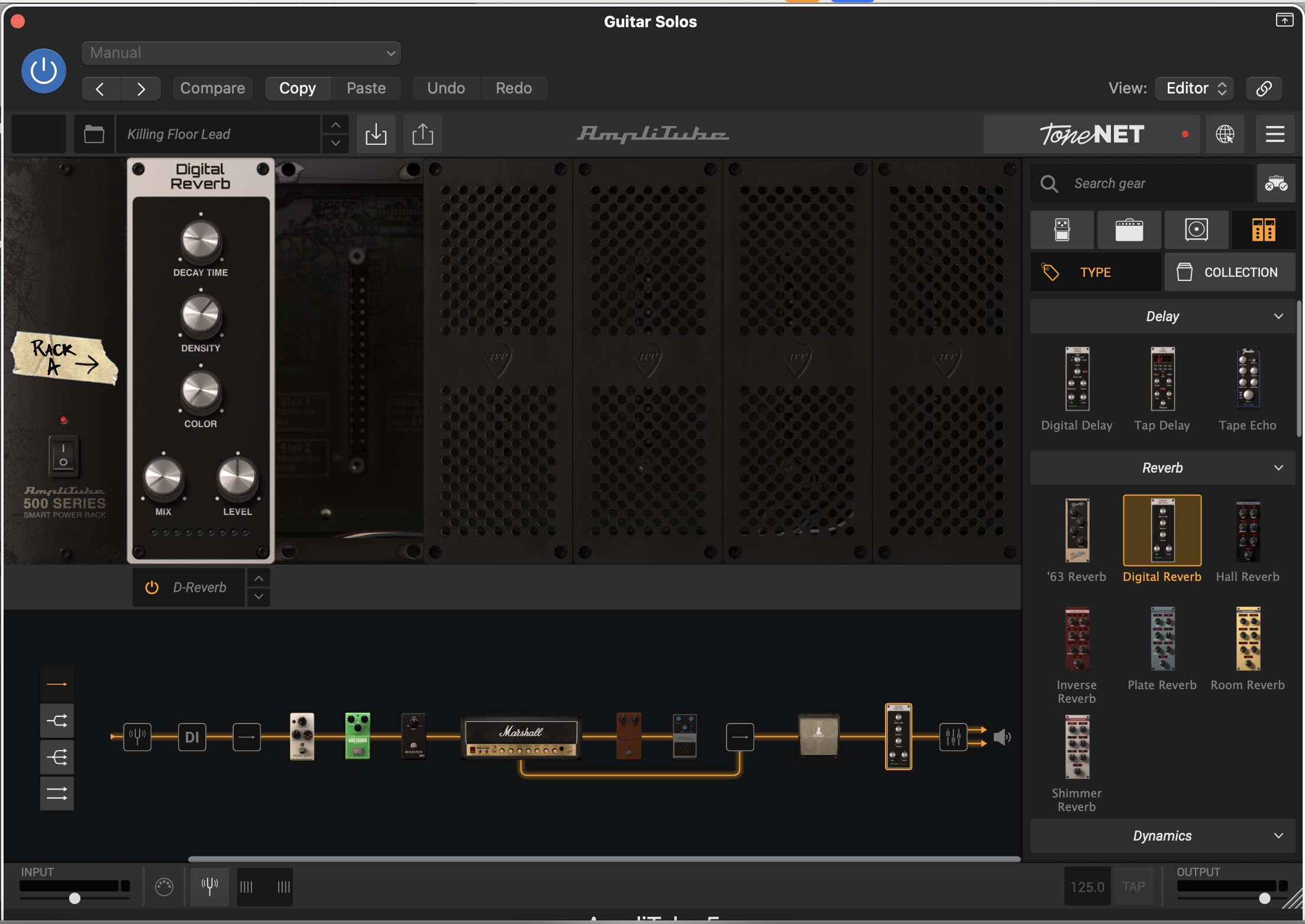Open the Manual preset dropdown
Image resolution: width=1305 pixels, height=924 pixels.
click(241, 53)
